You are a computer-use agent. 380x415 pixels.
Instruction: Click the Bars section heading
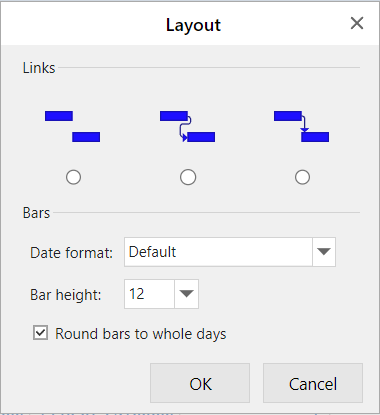[36, 213]
